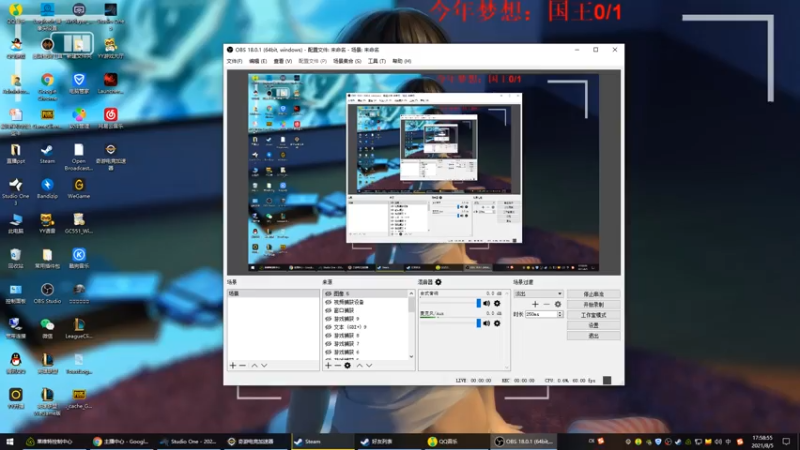800x450 pixels.
Task: Increase transition duration with up stepper
Action: tap(560, 313)
